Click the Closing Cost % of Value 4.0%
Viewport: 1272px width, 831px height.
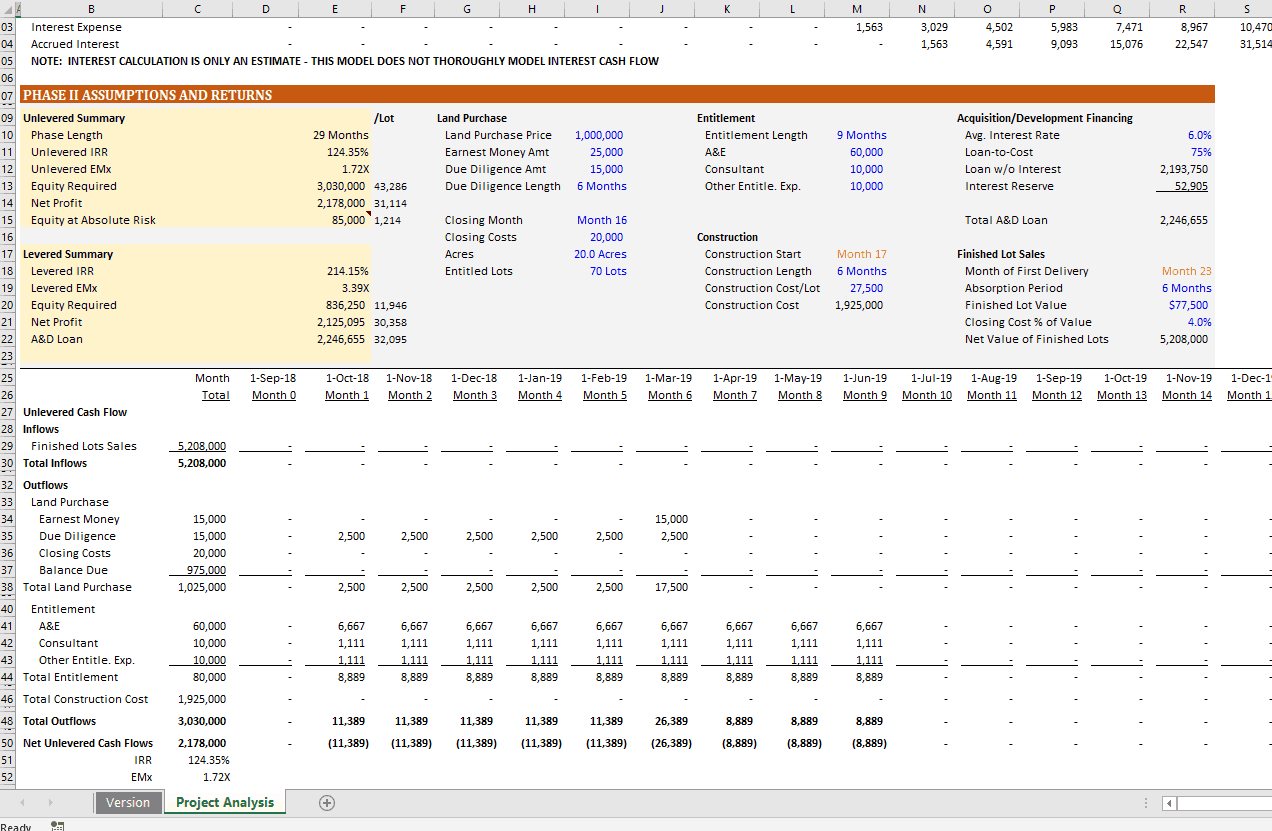click(x=1200, y=322)
